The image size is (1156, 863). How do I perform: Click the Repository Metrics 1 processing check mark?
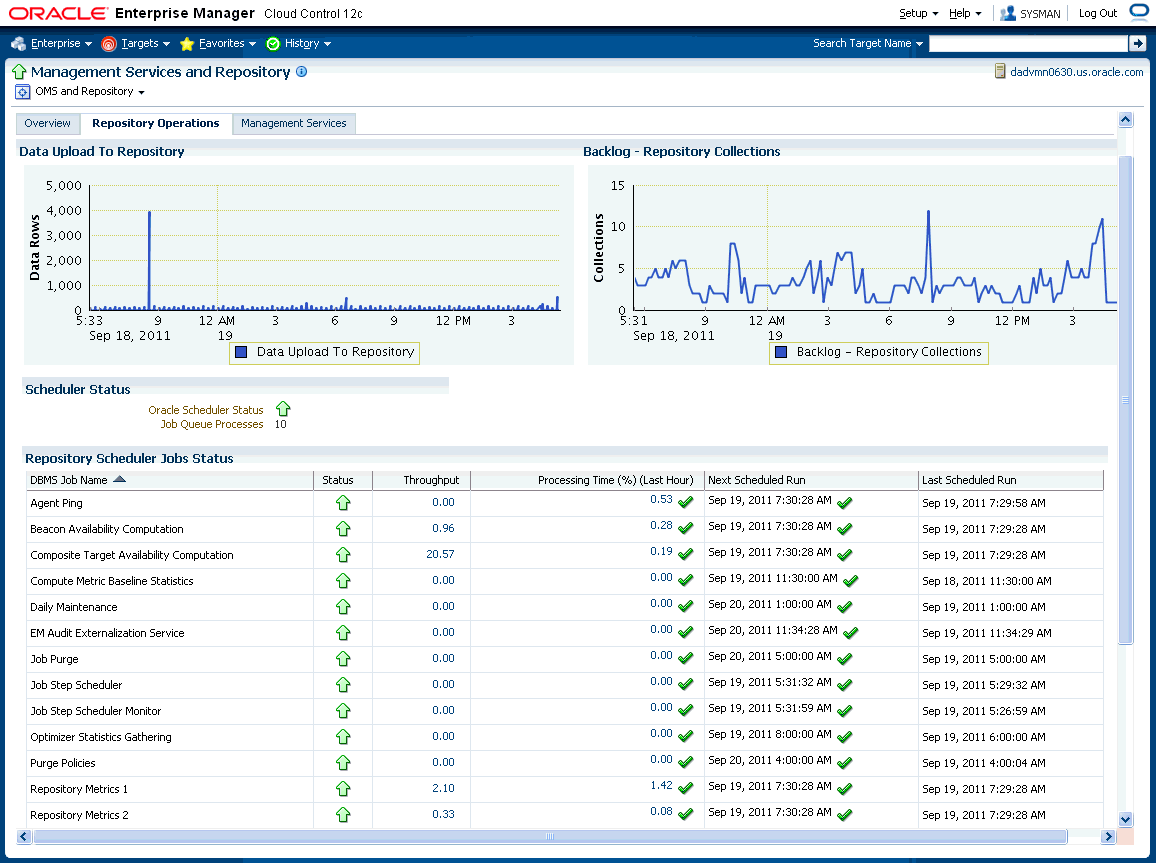[x=686, y=789]
